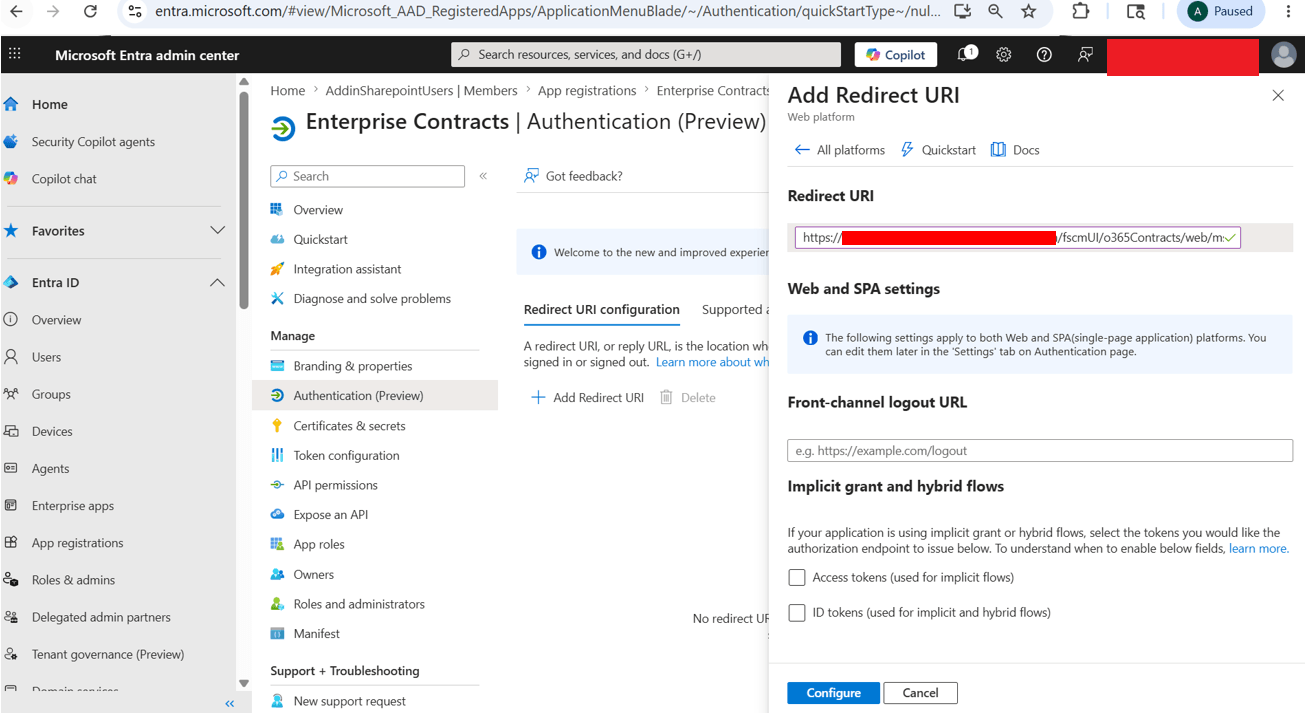Open Integration assistant menu item
The image size is (1306, 715).
tap(347, 269)
